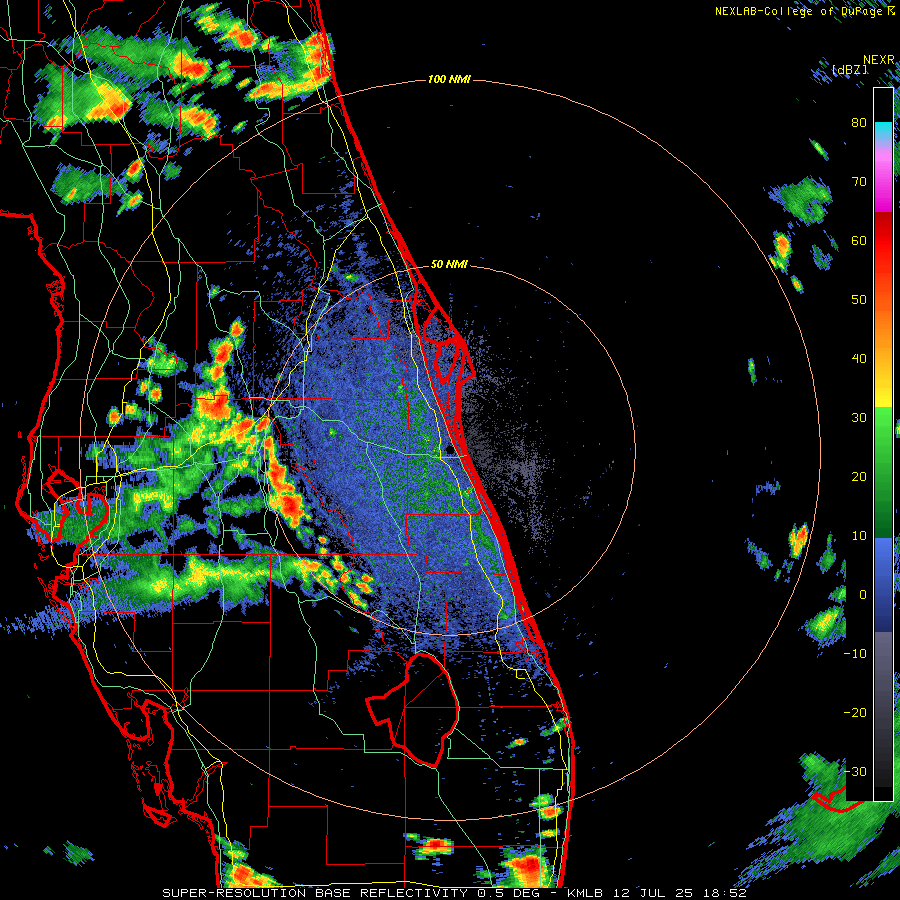Viewport: 900px width, 900px height.
Task: Click the 50 value on the dBZ scale
Action: [x=859, y=300]
